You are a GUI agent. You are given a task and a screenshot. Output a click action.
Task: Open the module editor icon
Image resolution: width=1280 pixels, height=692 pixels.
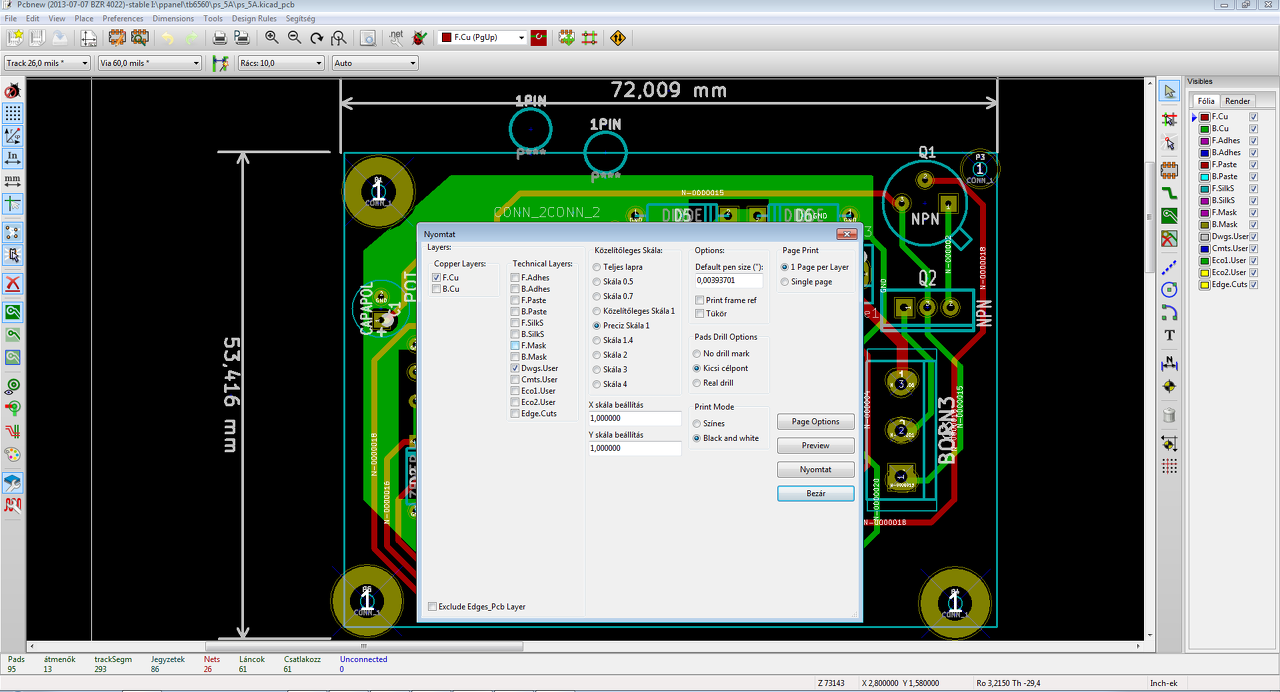click(x=117, y=38)
